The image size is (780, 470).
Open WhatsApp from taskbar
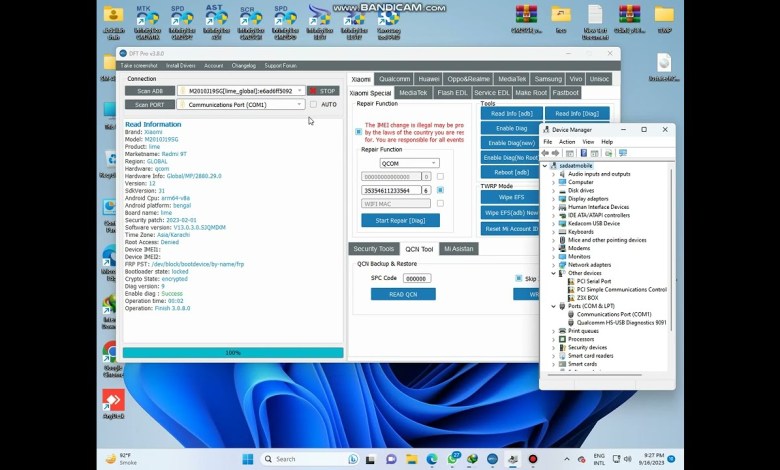(x=452, y=459)
